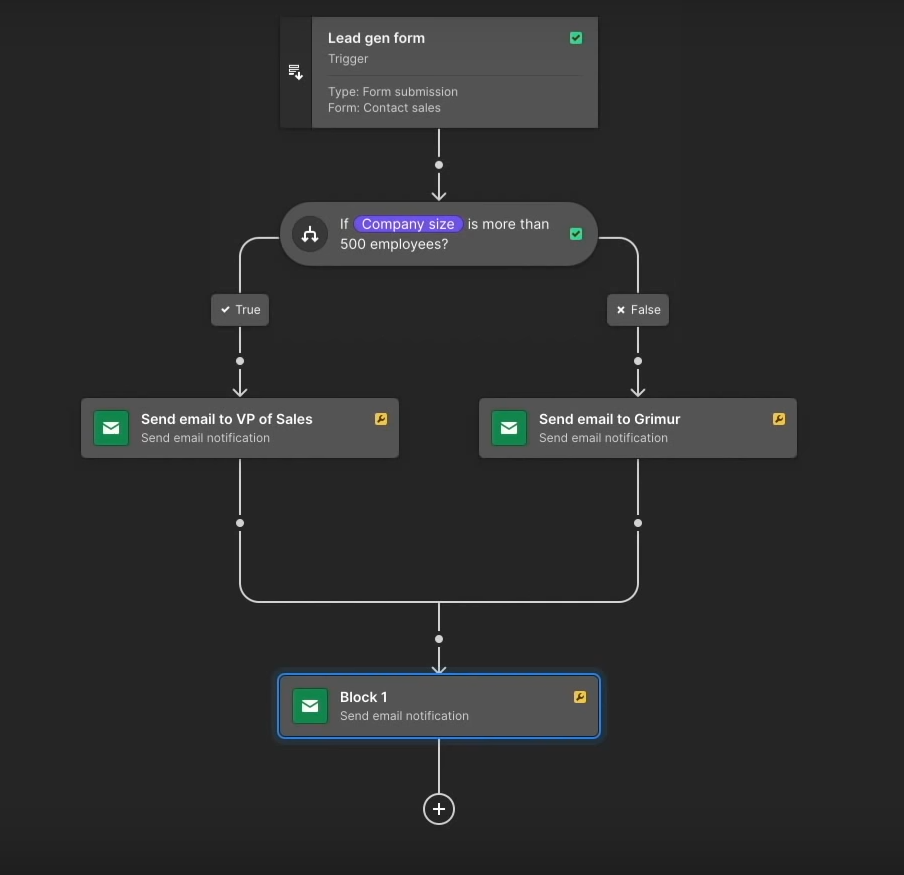This screenshot has height=875, width=904.
Task: Click the connector dot under the False label
Action: pos(638,361)
